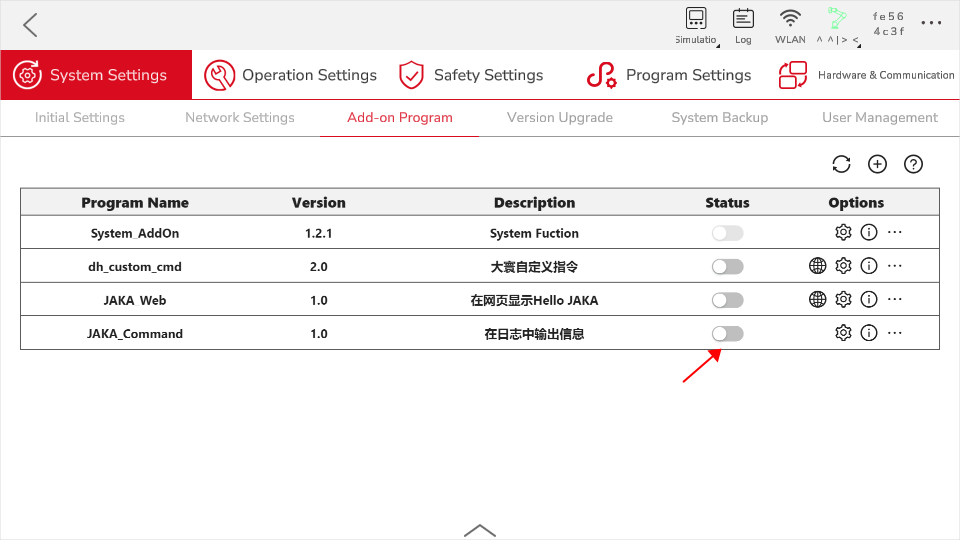Go to Program Settings section
This screenshot has height=540, width=960.
pyautogui.click(x=669, y=75)
